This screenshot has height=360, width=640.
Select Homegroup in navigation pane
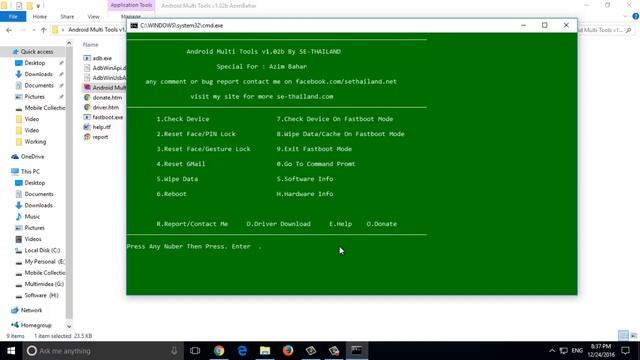click(x=36, y=325)
